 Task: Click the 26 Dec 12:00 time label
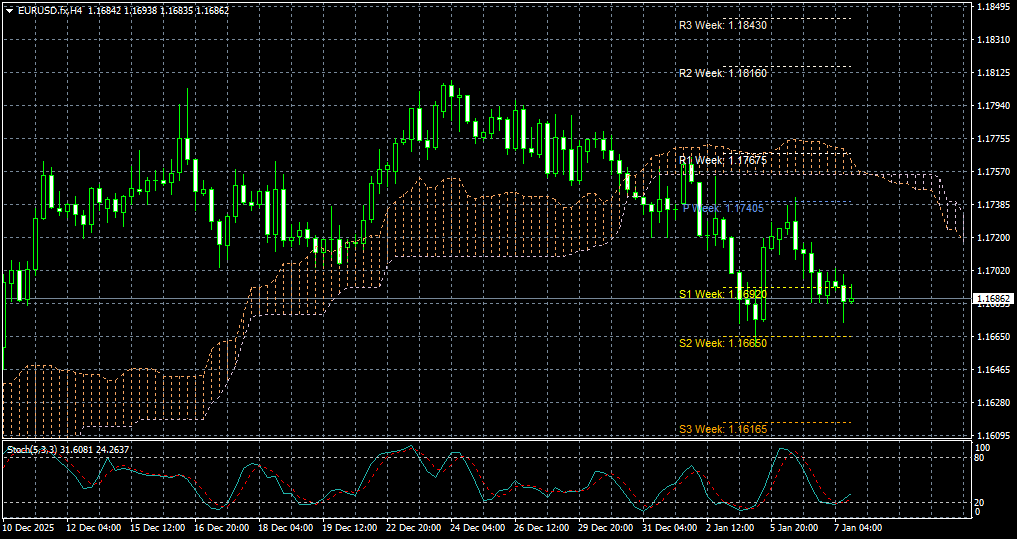point(542,529)
